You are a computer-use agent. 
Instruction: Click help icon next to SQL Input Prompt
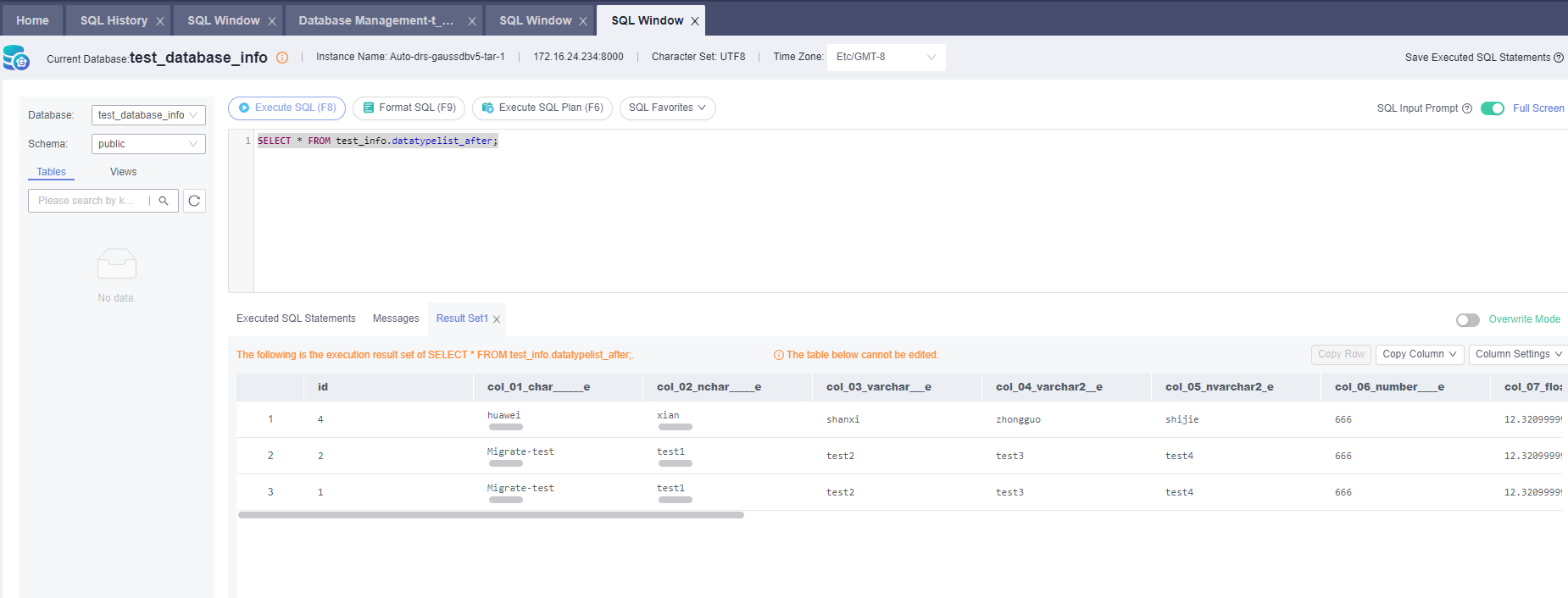[x=1467, y=108]
